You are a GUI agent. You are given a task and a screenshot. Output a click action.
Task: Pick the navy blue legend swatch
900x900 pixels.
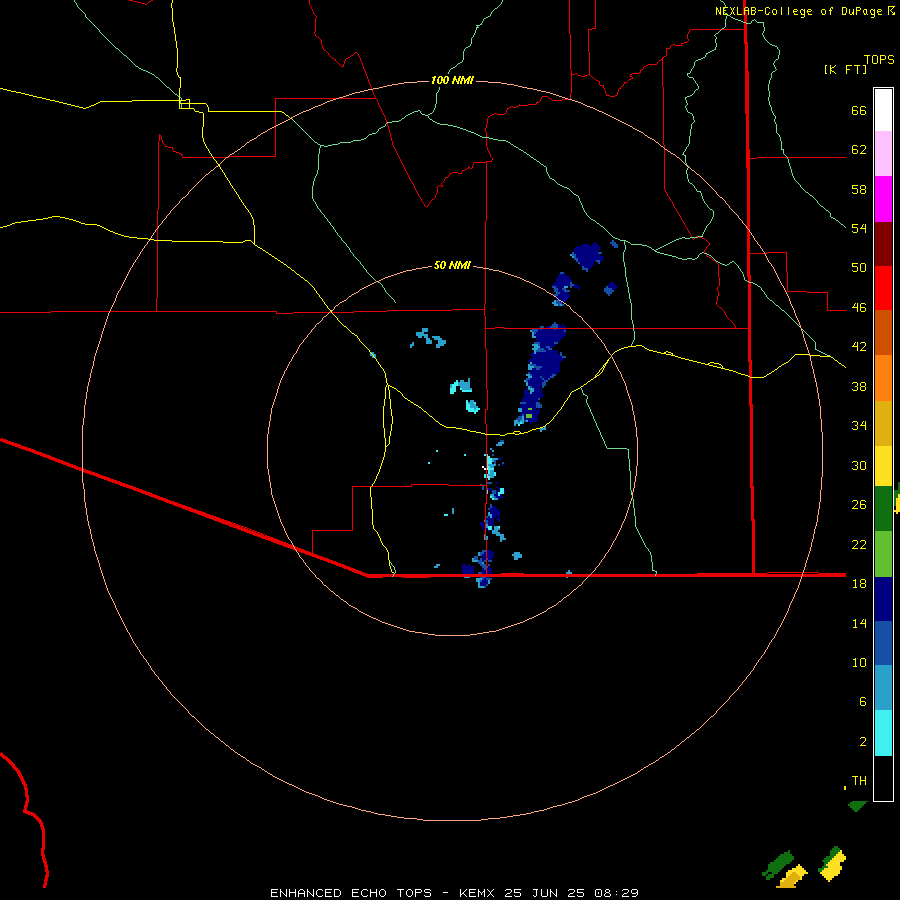(883, 599)
